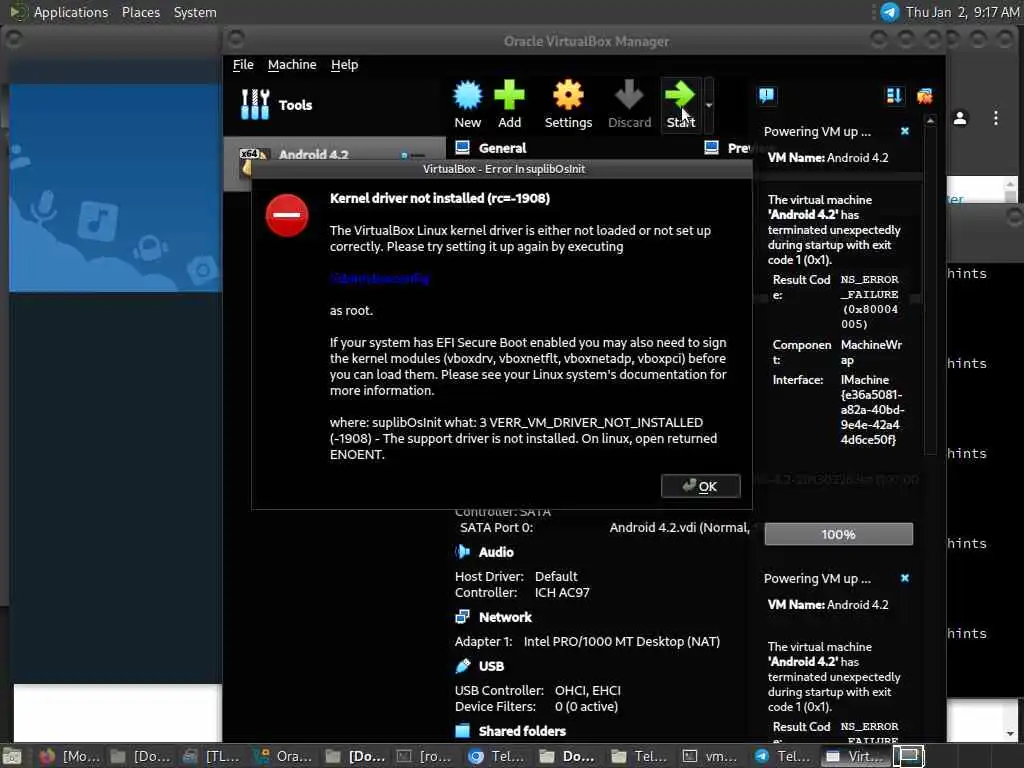Switch to vm... terminal taskbar entry
The image size is (1024, 768).
coord(710,756)
